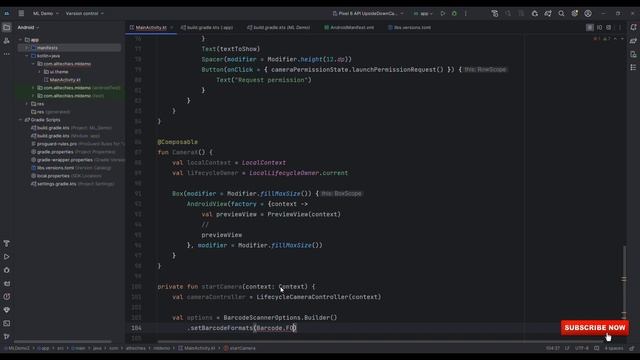
Task: Open the Version control dropdown
Action: (x=84, y=13)
